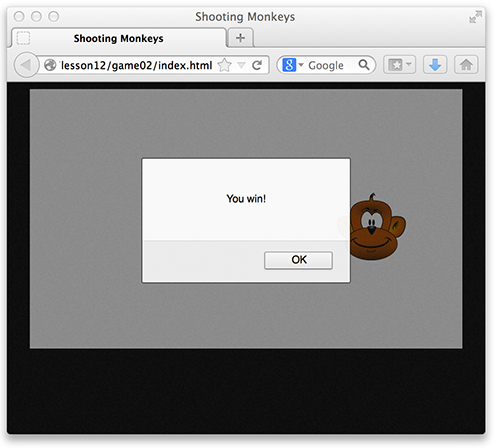Open the bookmarks menu star button
This screenshot has height=448, width=500.
(x=395, y=65)
